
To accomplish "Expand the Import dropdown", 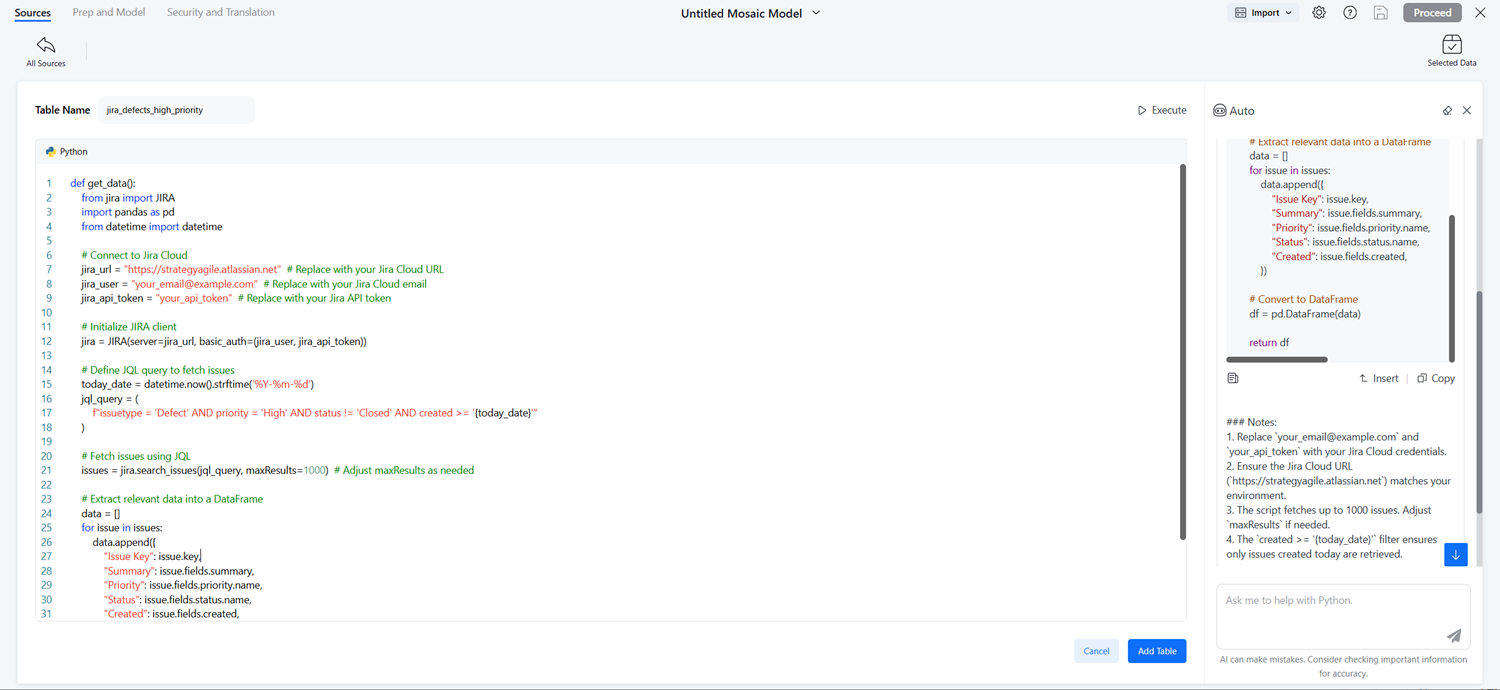I will pyautogui.click(x=1264, y=13).
